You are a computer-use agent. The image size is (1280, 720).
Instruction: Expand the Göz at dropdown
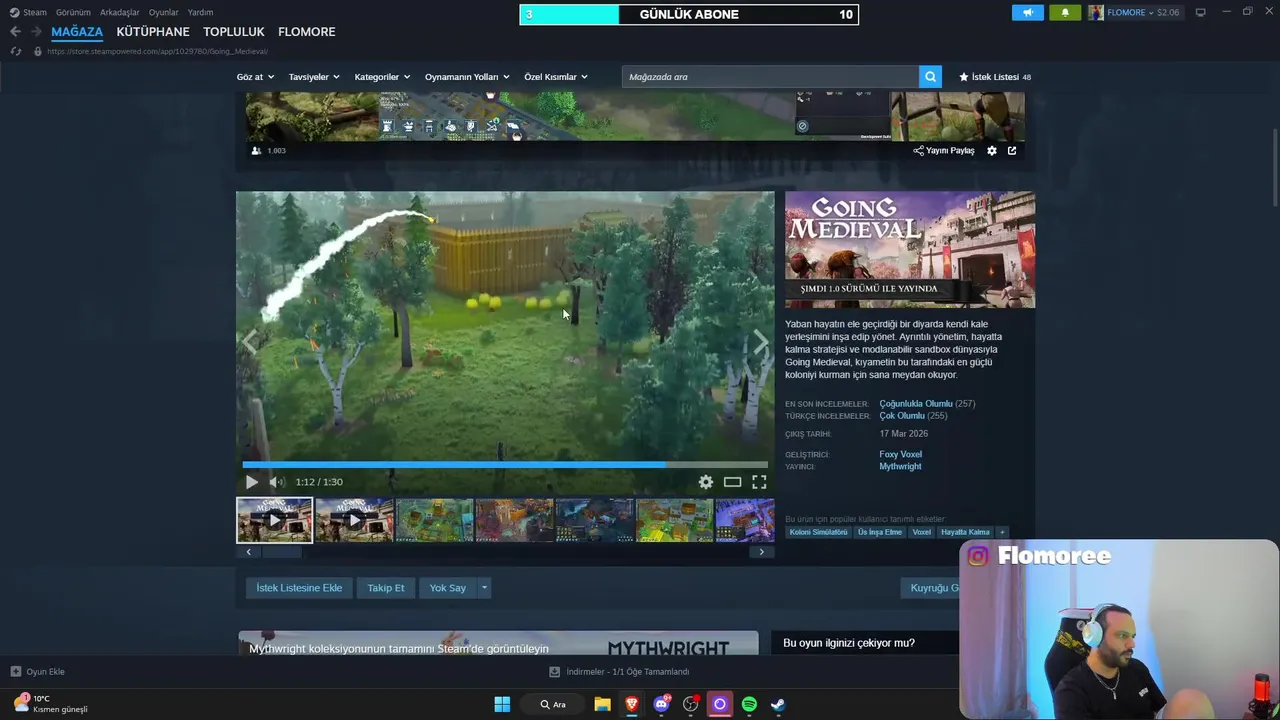click(x=255, y=77)
